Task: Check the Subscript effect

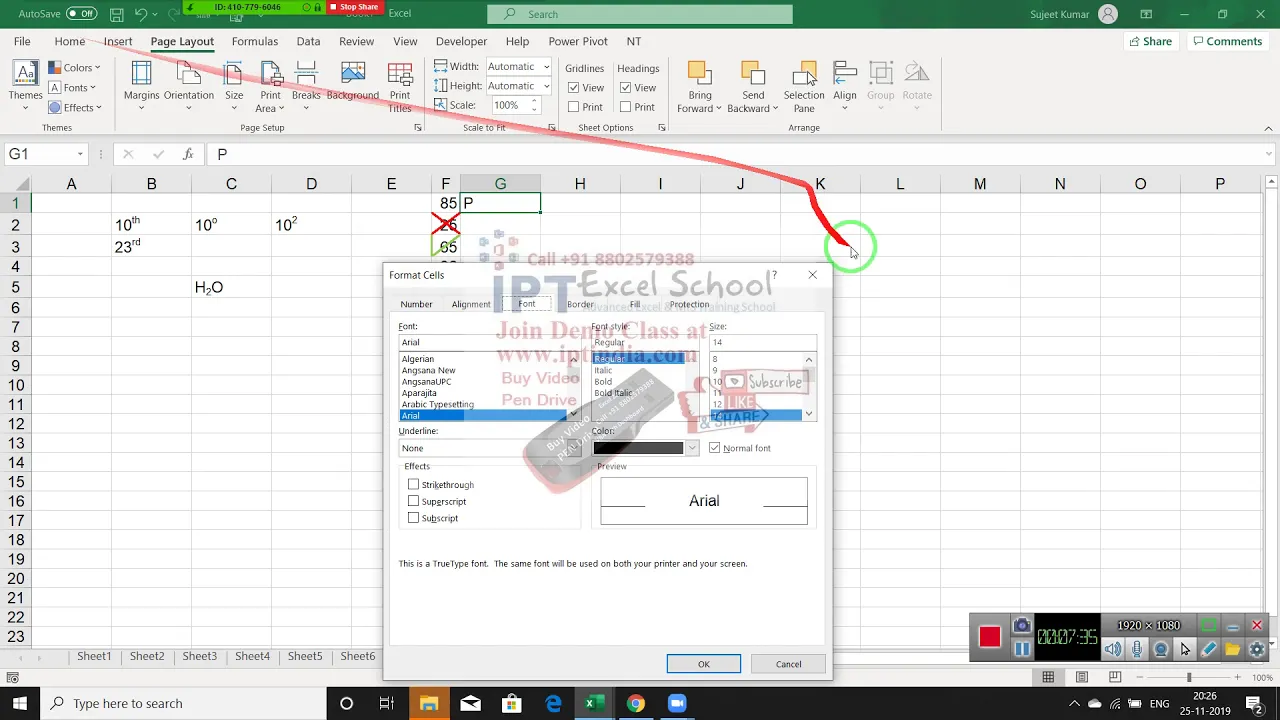Action: [x=413, y=518]
